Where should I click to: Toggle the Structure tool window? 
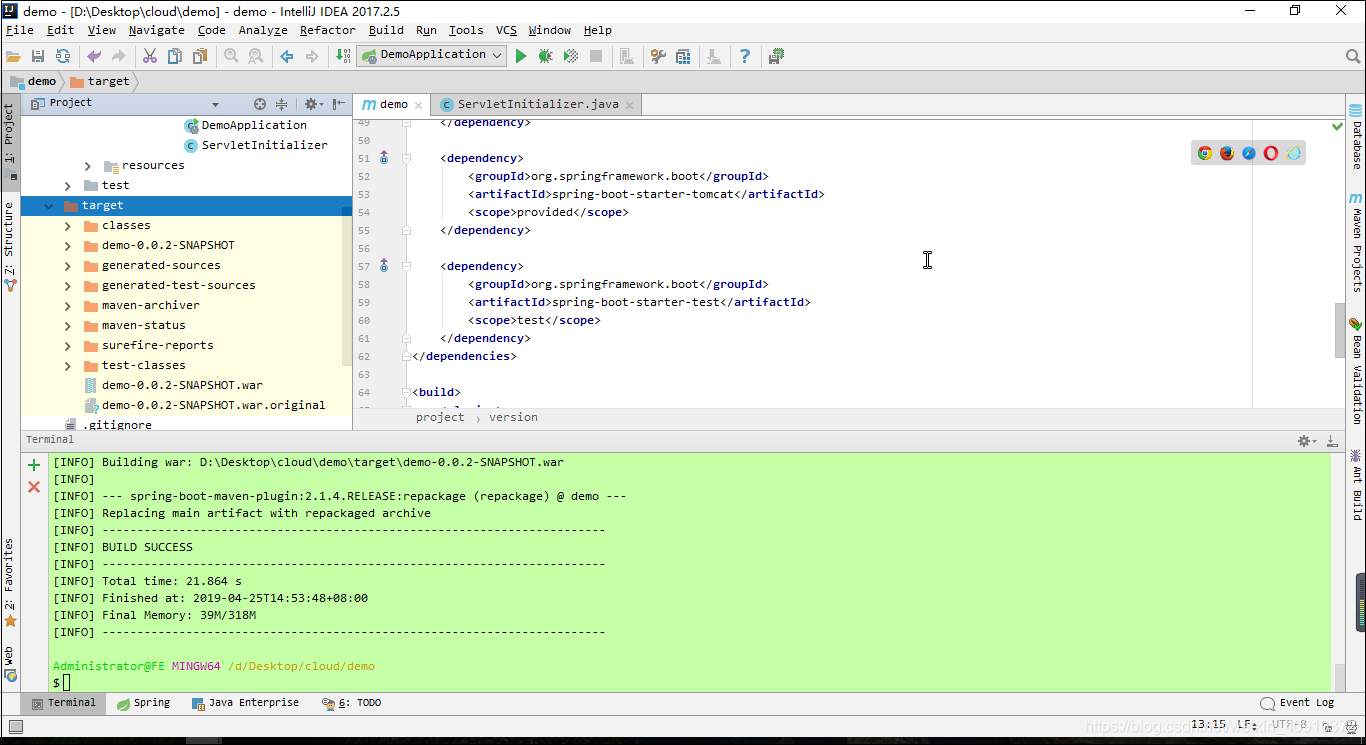9,246
